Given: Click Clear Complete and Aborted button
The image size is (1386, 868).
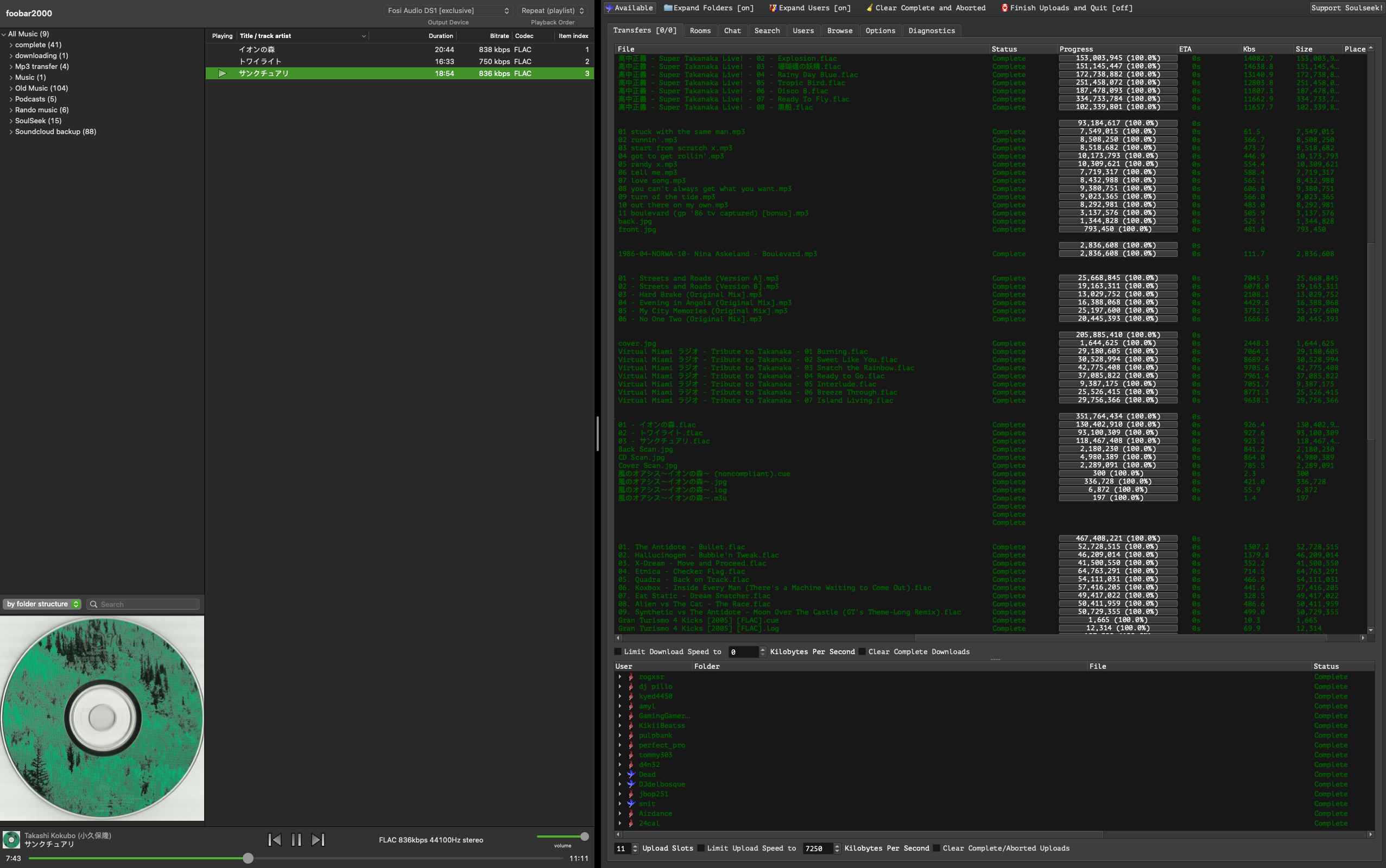Looking at the screenshot, I should tap(926, 8).
